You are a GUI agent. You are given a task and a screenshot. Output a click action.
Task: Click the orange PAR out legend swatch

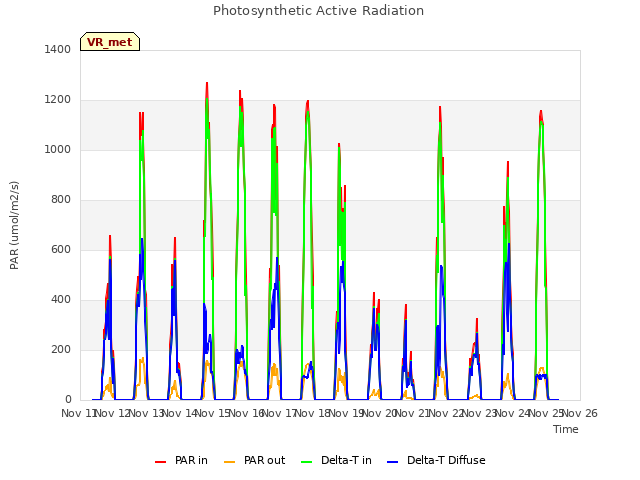pos(230,462)
